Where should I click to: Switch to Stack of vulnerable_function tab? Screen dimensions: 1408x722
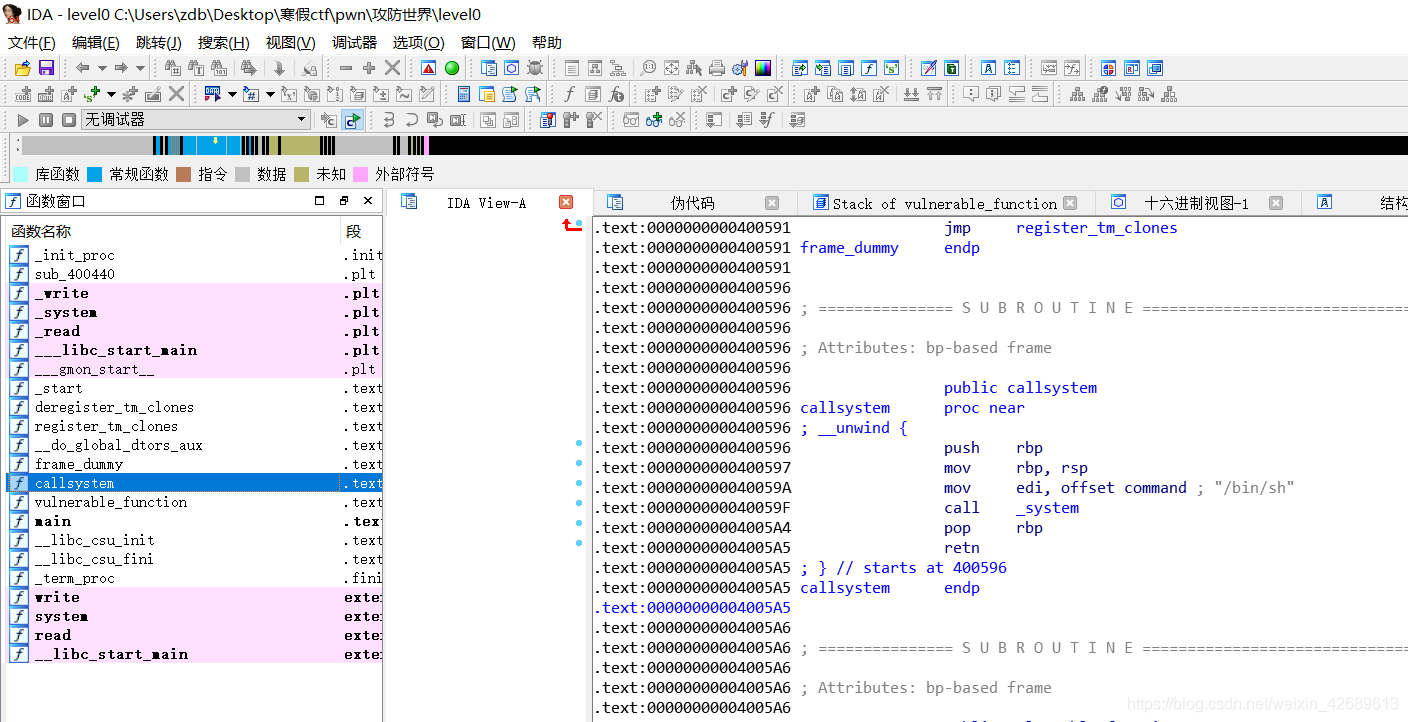point(945,203)
